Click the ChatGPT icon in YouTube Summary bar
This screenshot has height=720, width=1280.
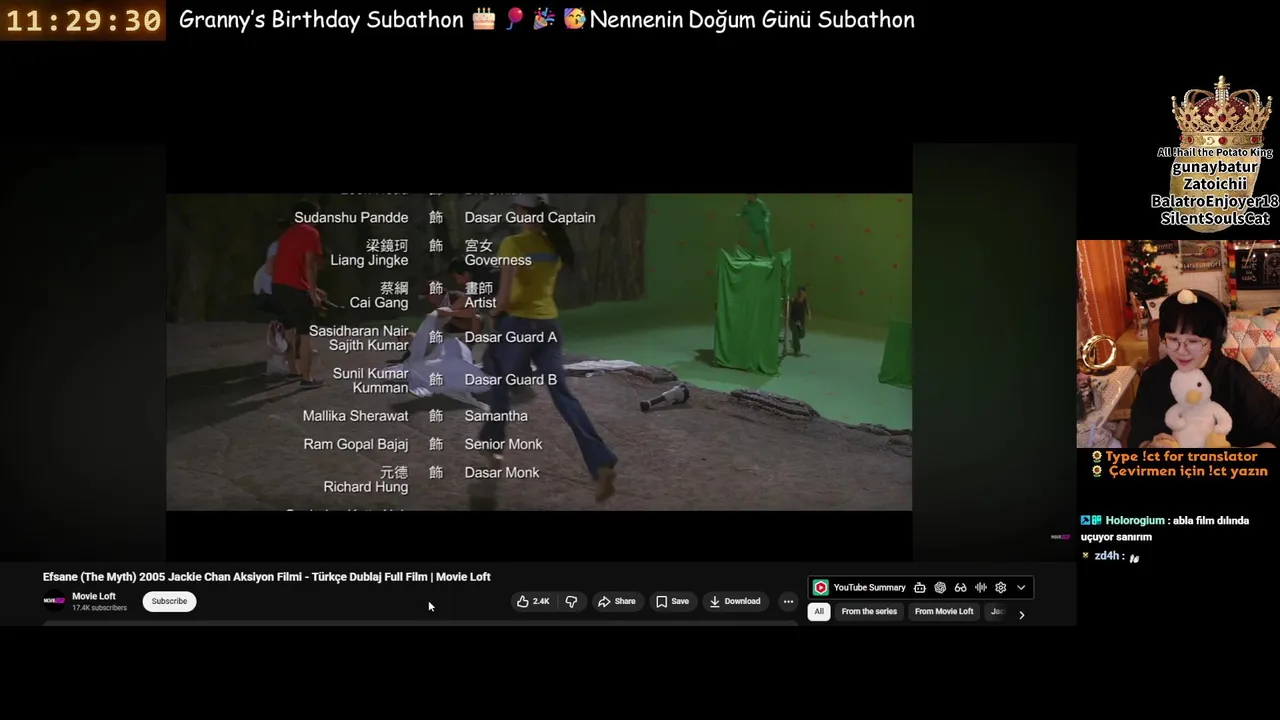[940, 587]
